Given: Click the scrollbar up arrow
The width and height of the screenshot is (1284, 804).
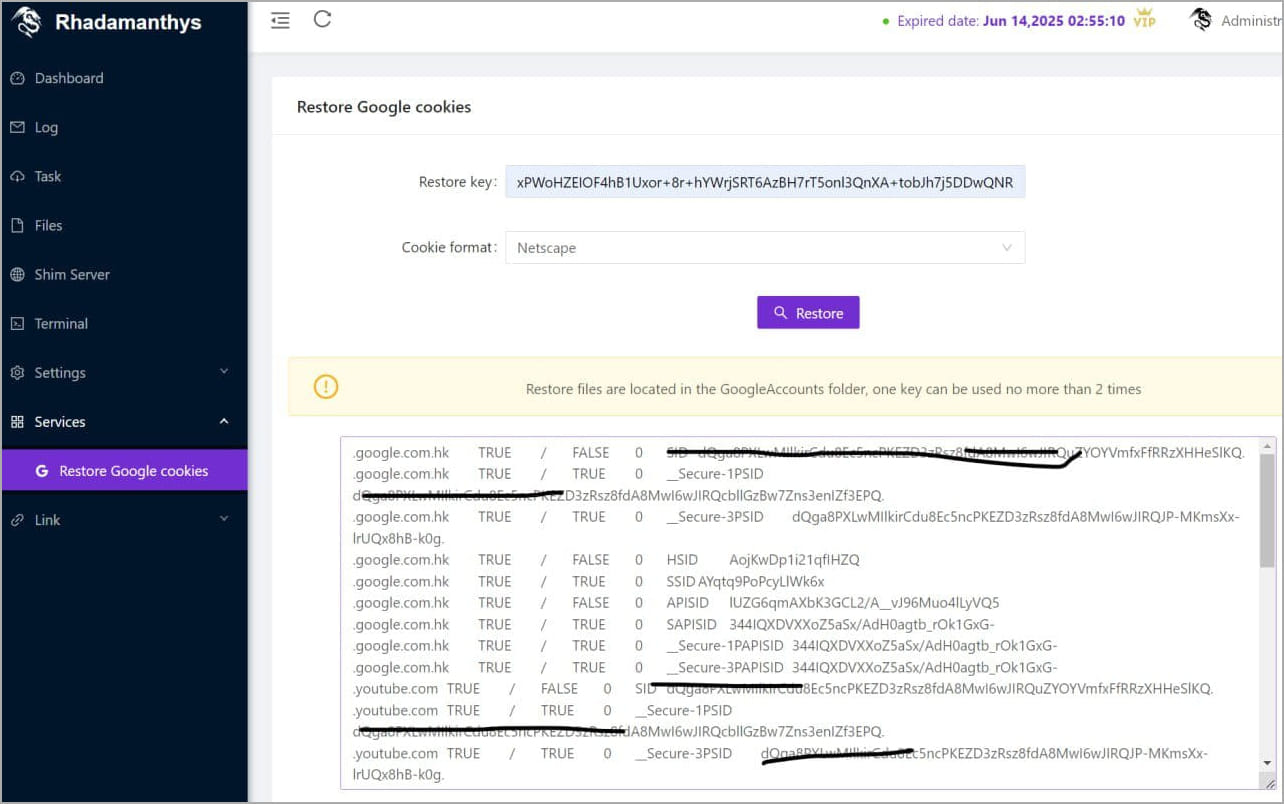Looking at the screenshot, I should [x=1268, y=446].
